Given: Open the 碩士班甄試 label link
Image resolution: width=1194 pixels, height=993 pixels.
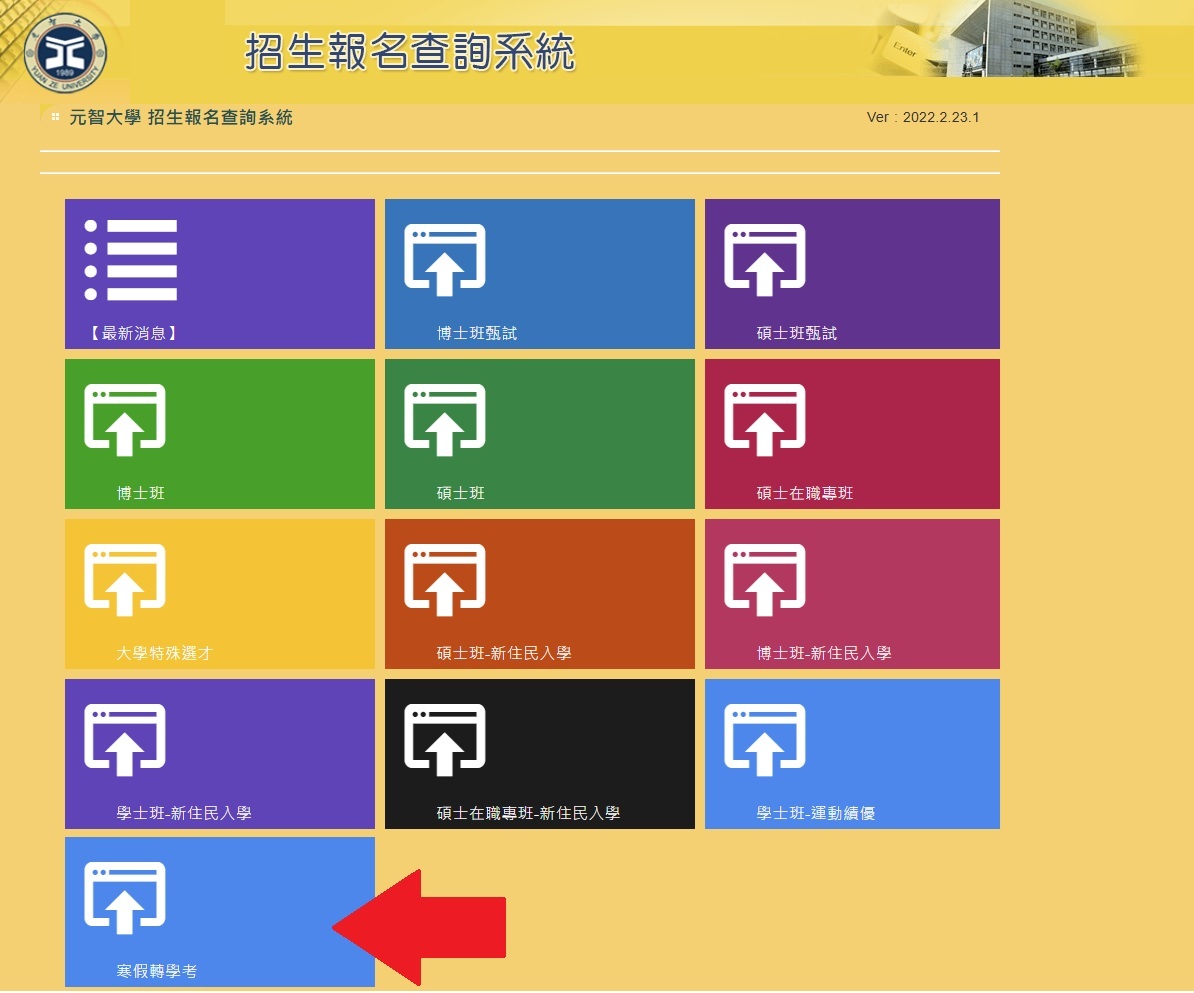Looking at the screenshot, I should click(797, 333).
